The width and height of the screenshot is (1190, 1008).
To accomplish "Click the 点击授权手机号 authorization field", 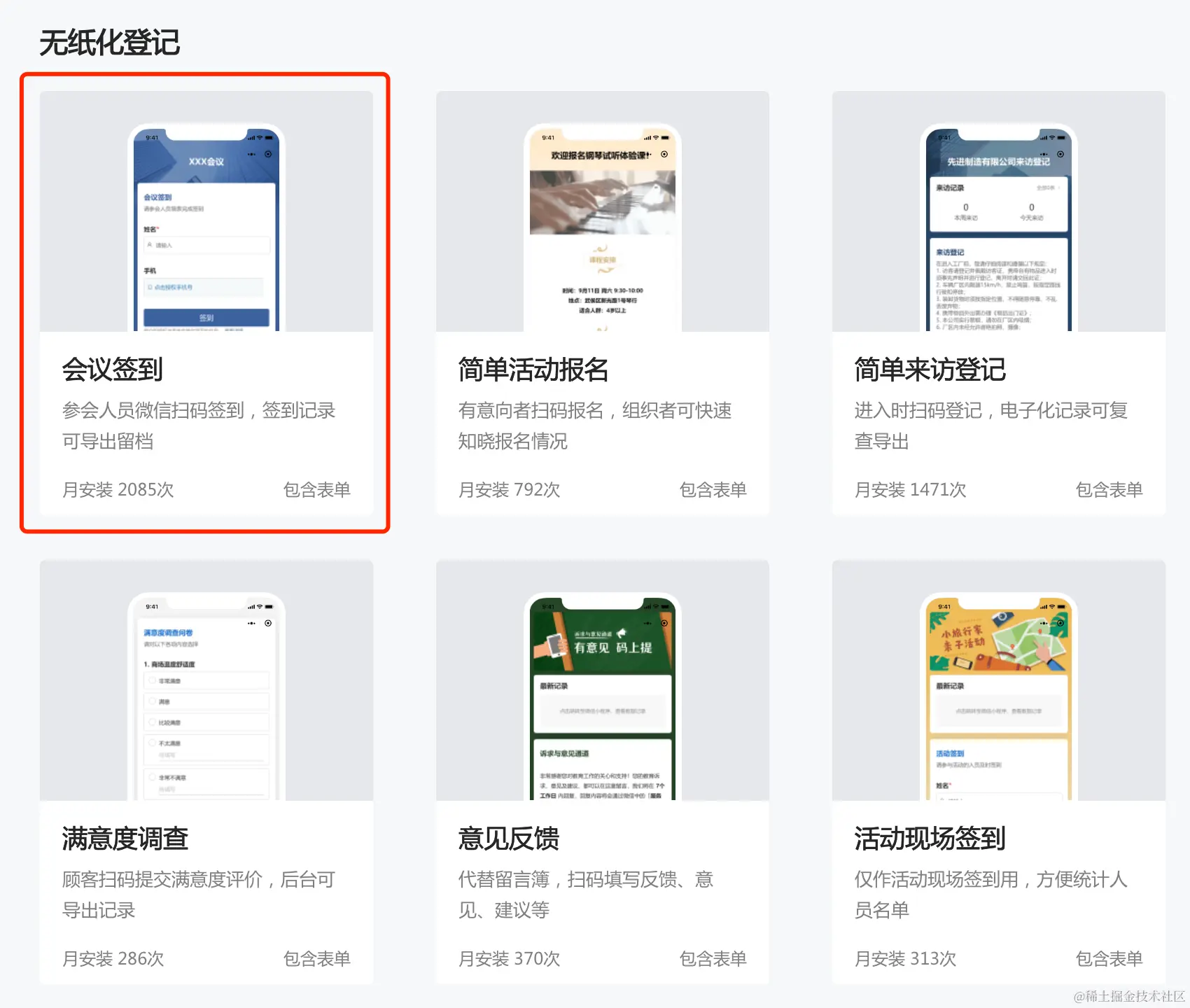I will pyautogui.click(x=206, y=287).
